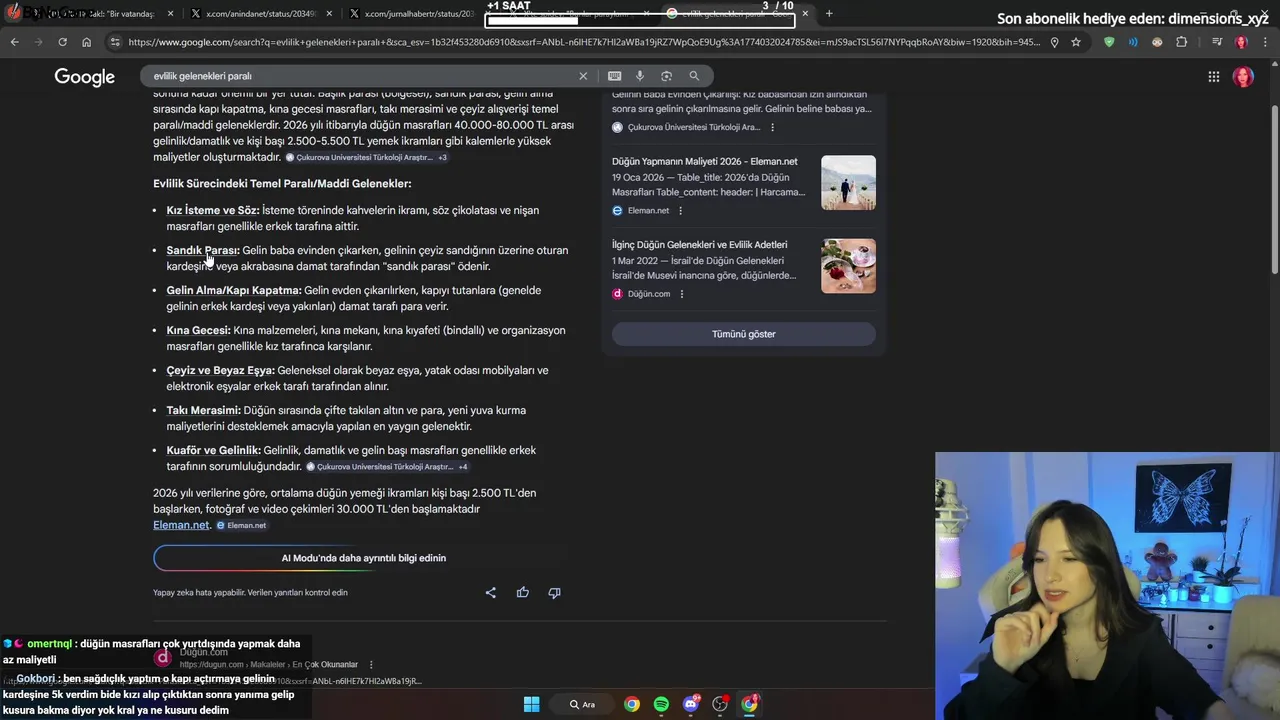Click 'Kuaför ve Gelinlik:' heading text
The height and width of the screenshot is (720, 1280).
point(213,450)
